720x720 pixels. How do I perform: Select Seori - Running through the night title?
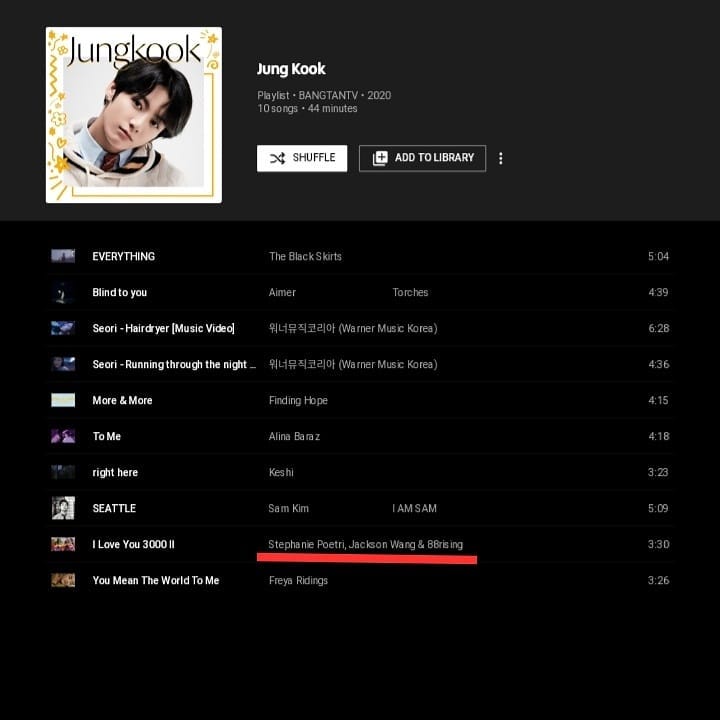[174, 365]
